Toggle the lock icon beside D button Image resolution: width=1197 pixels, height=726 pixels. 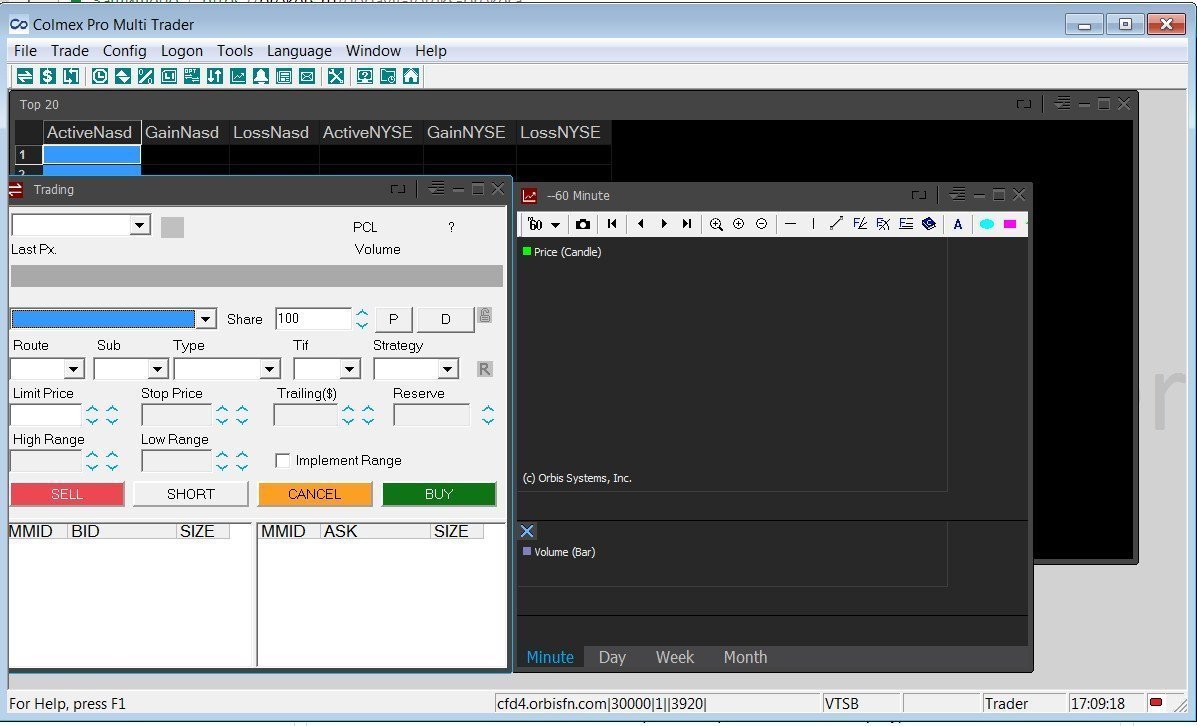(484, 315)
